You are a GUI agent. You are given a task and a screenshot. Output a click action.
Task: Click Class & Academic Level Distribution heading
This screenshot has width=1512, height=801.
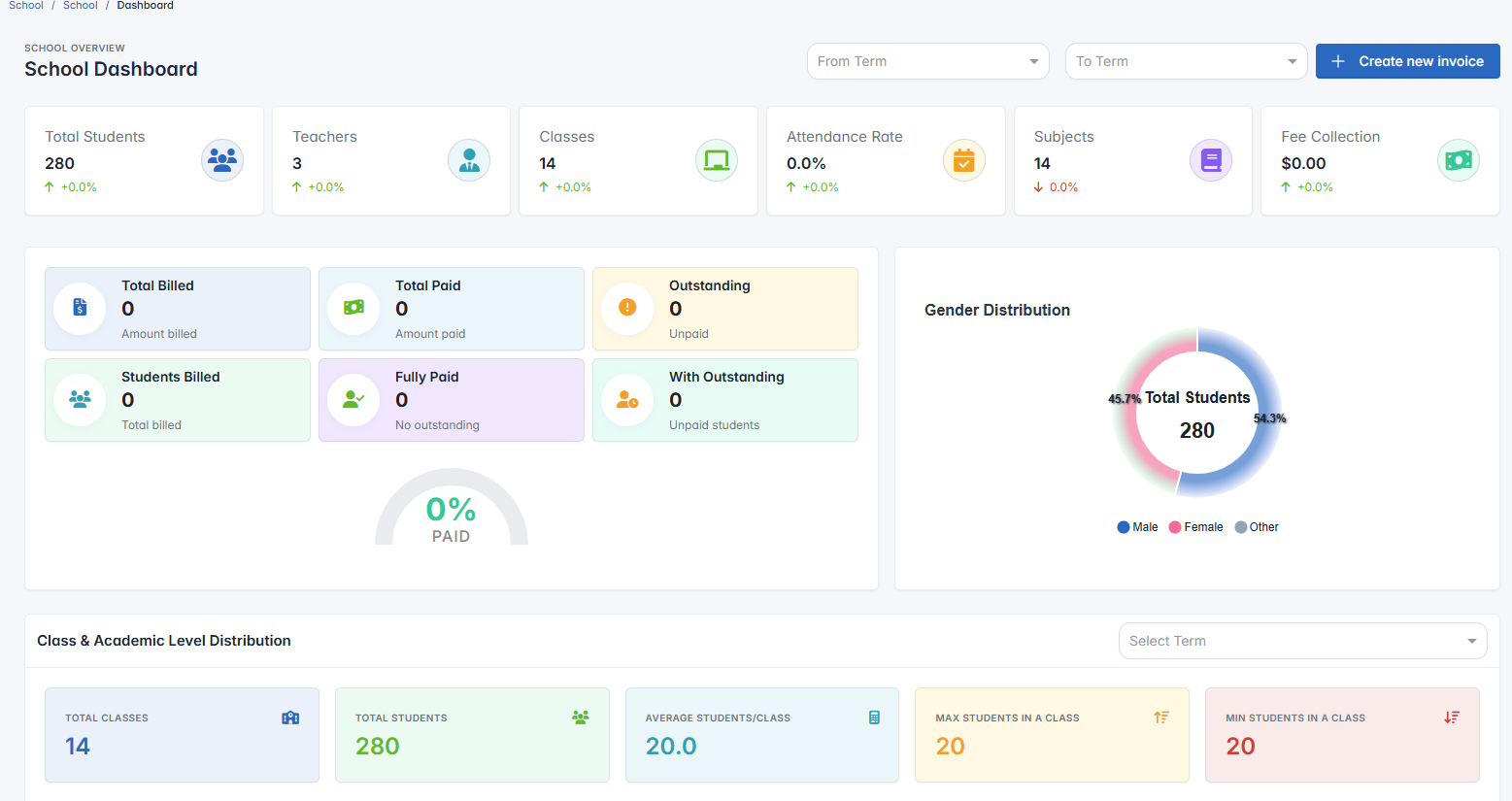click(164, 641)
